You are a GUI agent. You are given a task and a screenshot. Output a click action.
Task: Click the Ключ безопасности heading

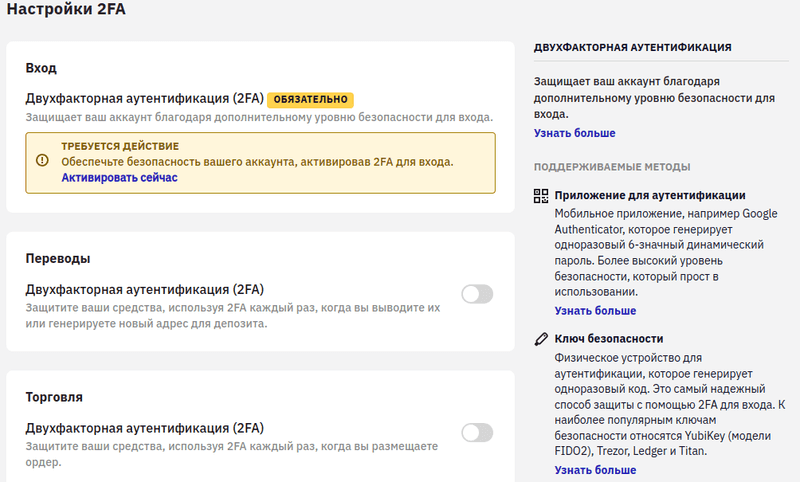pos(609,339)
